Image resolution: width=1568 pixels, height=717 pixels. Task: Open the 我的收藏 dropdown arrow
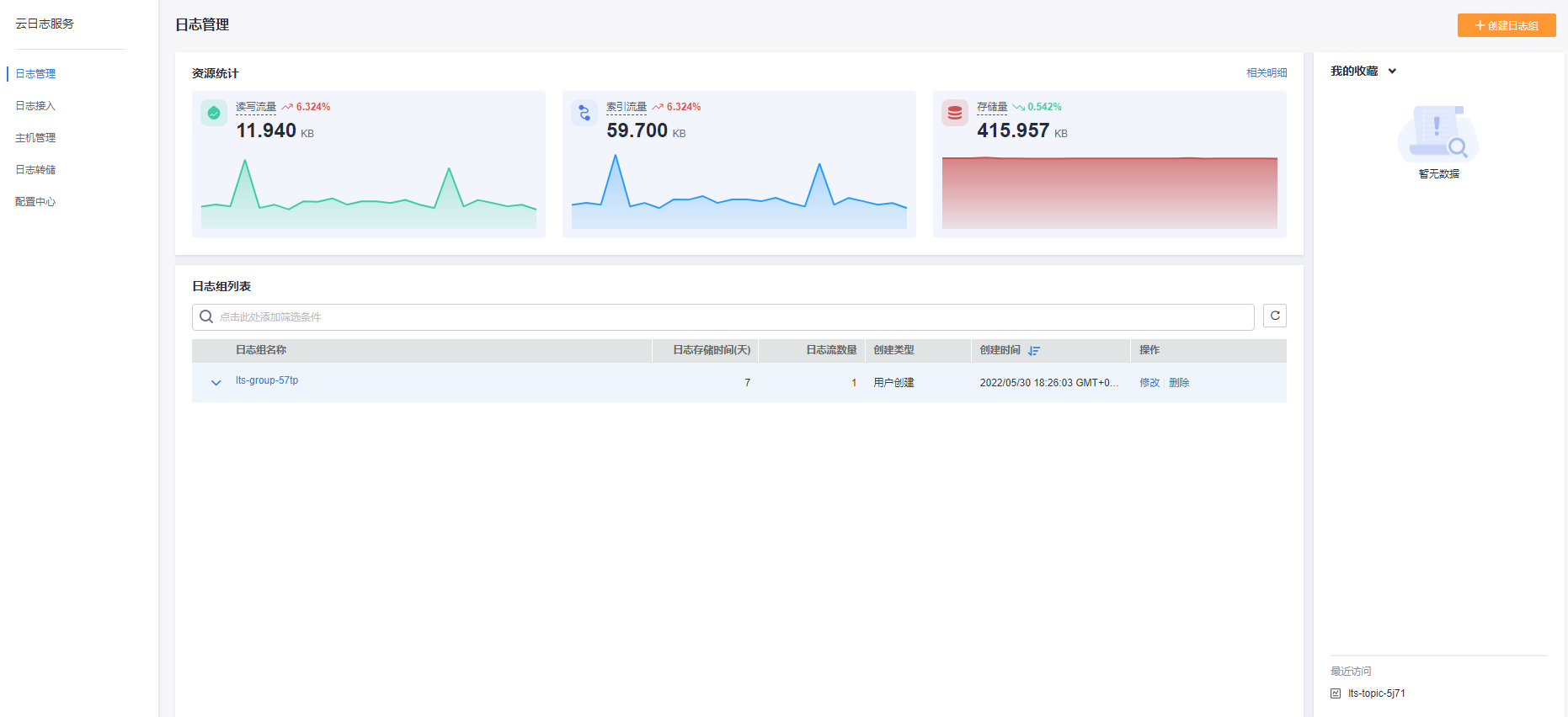(1392, 72)
